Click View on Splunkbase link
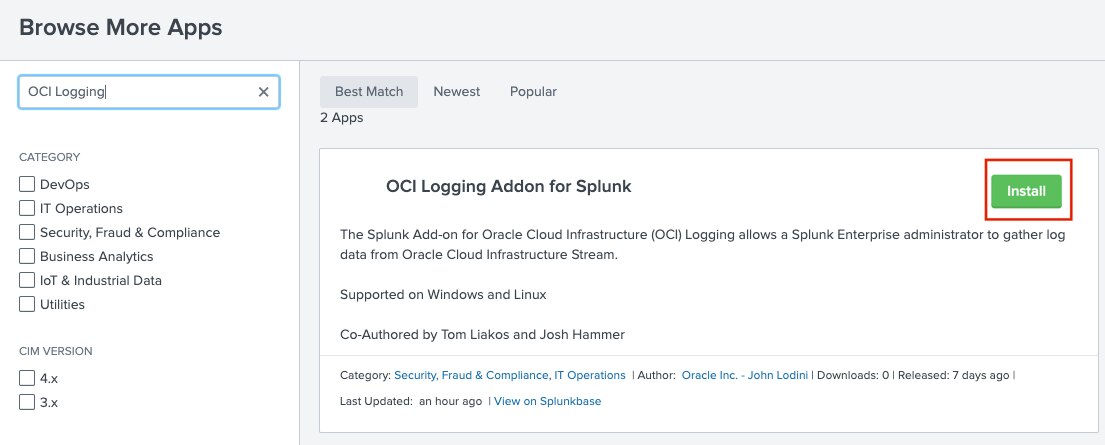 point(547,402)
